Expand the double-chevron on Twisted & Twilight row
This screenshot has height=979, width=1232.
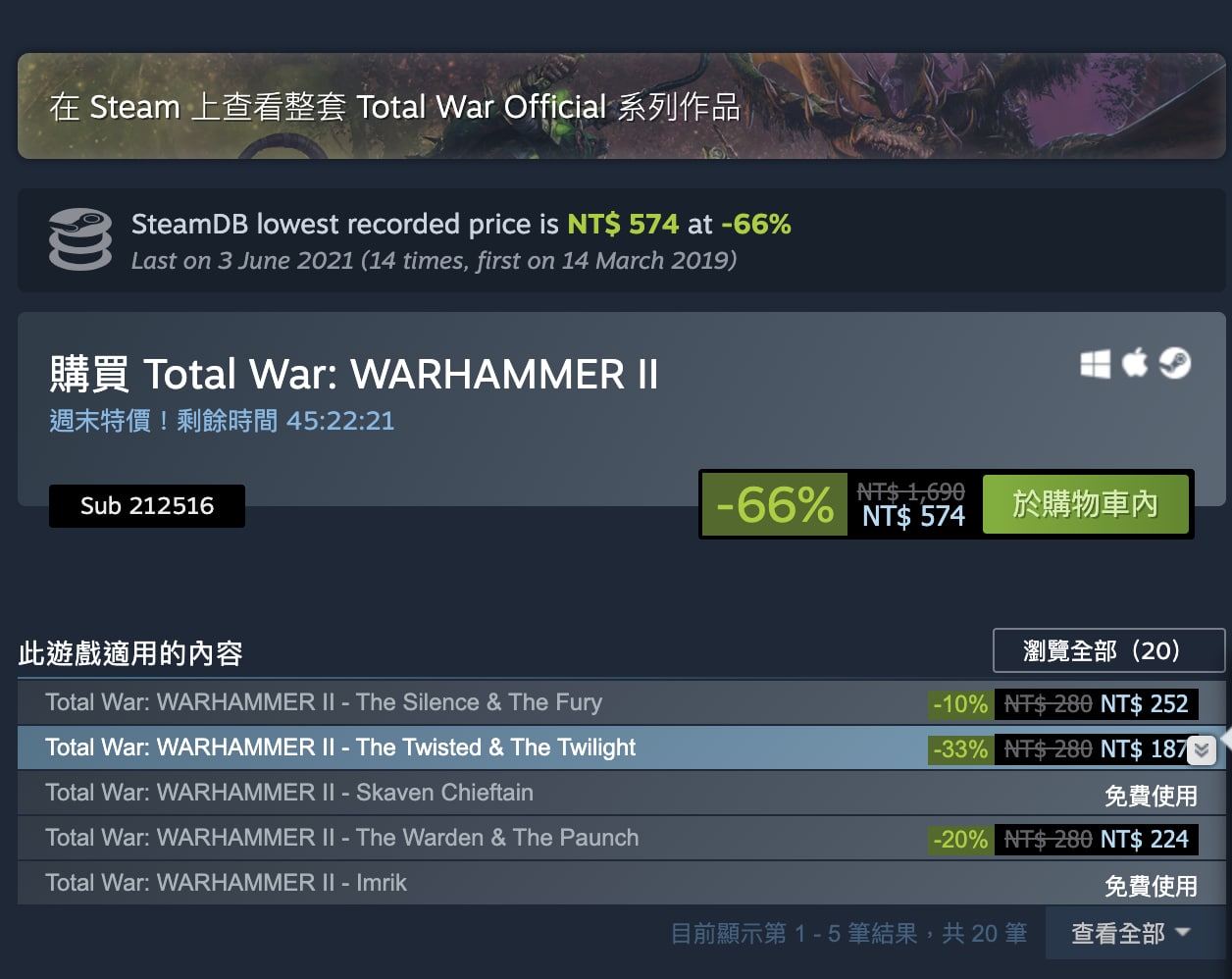[1202, 750]
